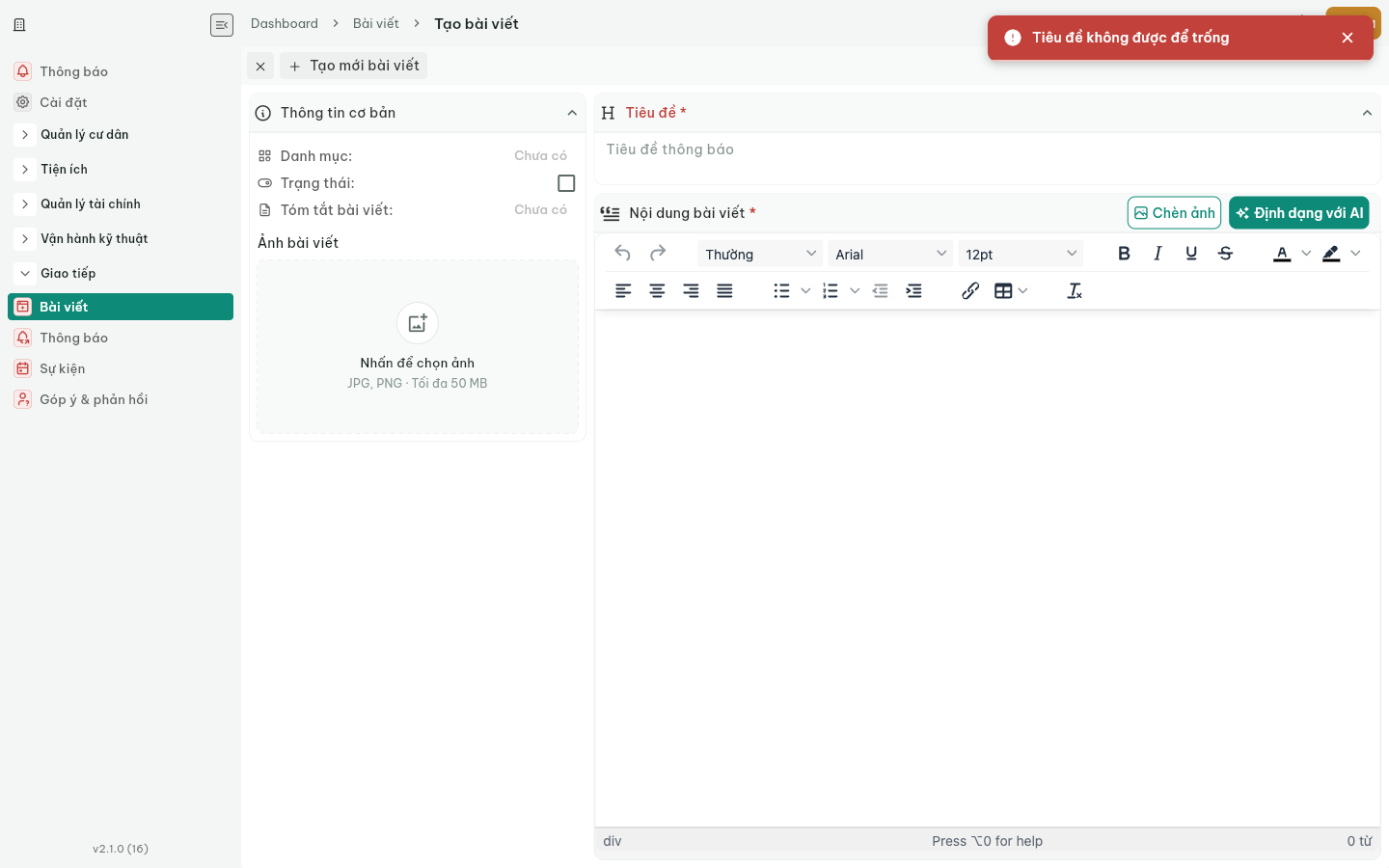Apply the highlight background color
The image size is (1389, 868).
1331,254
